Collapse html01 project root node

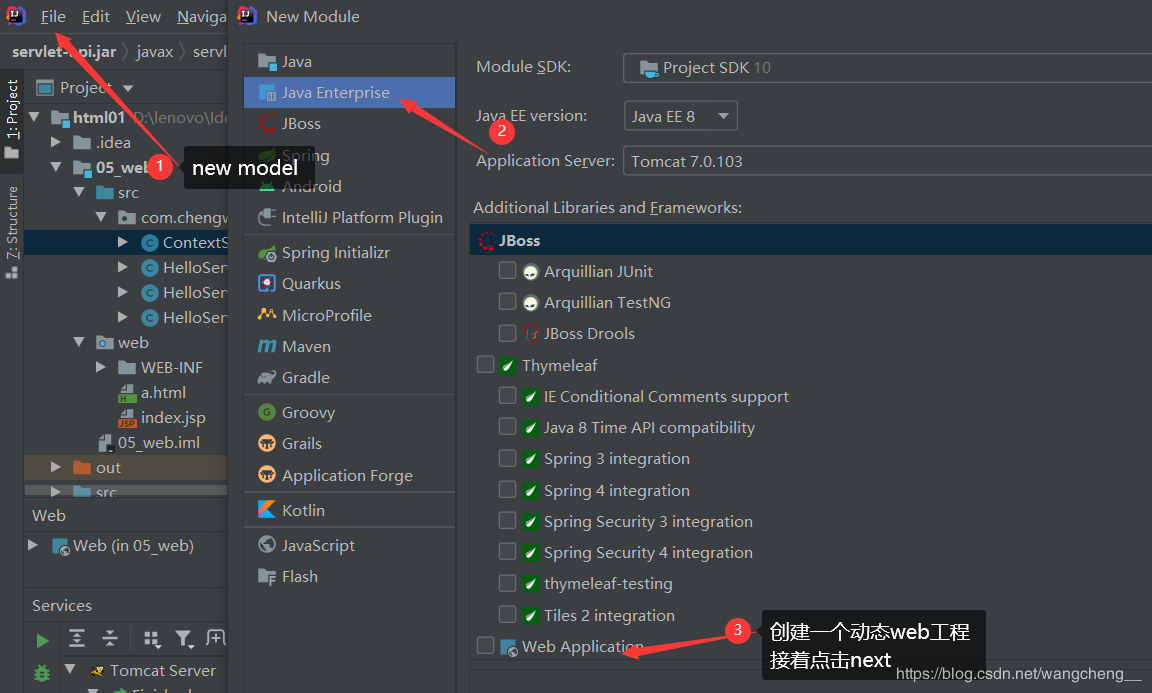pos(34,117)
